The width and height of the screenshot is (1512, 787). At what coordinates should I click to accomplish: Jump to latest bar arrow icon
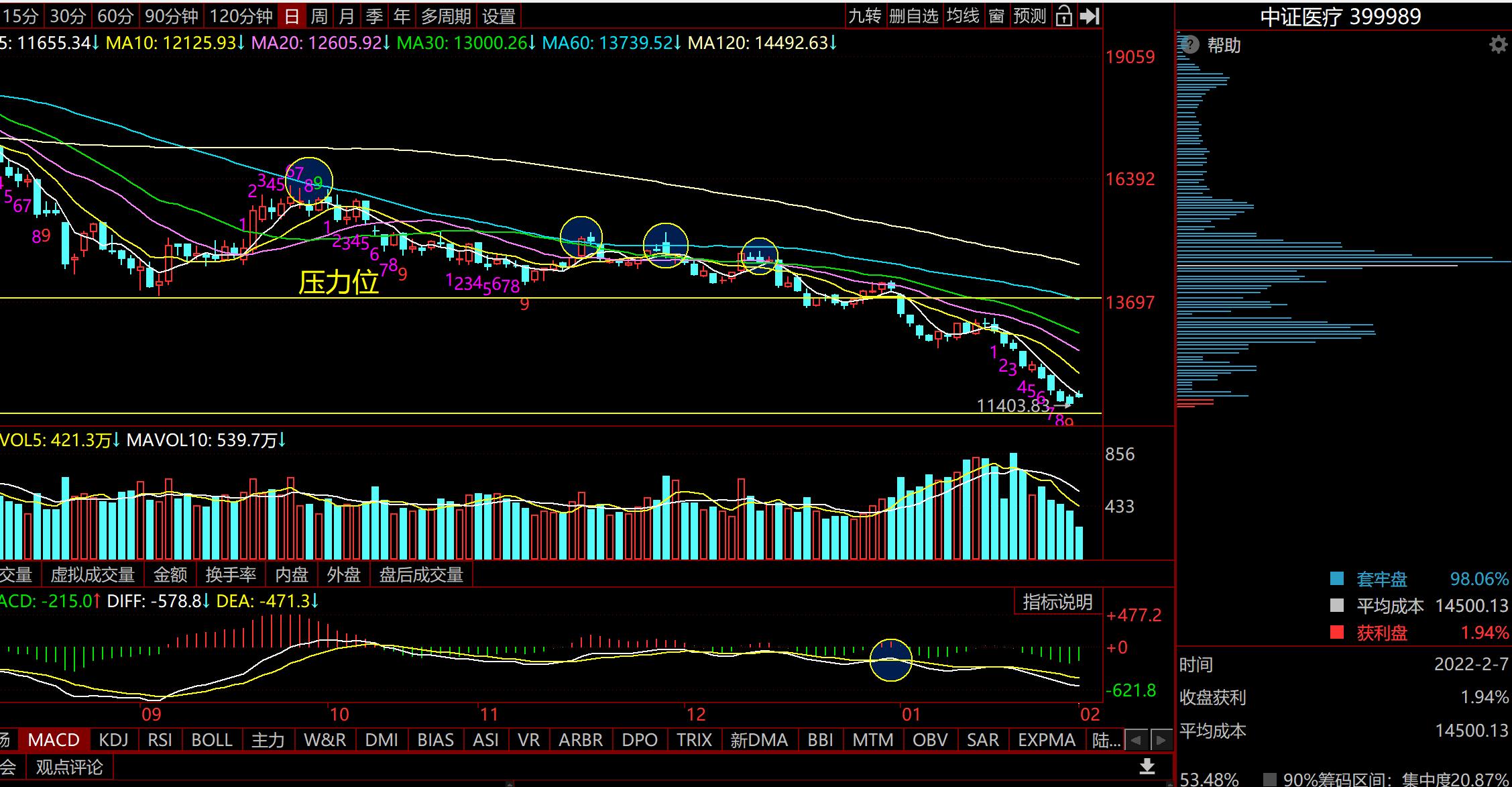point(1090,15)
